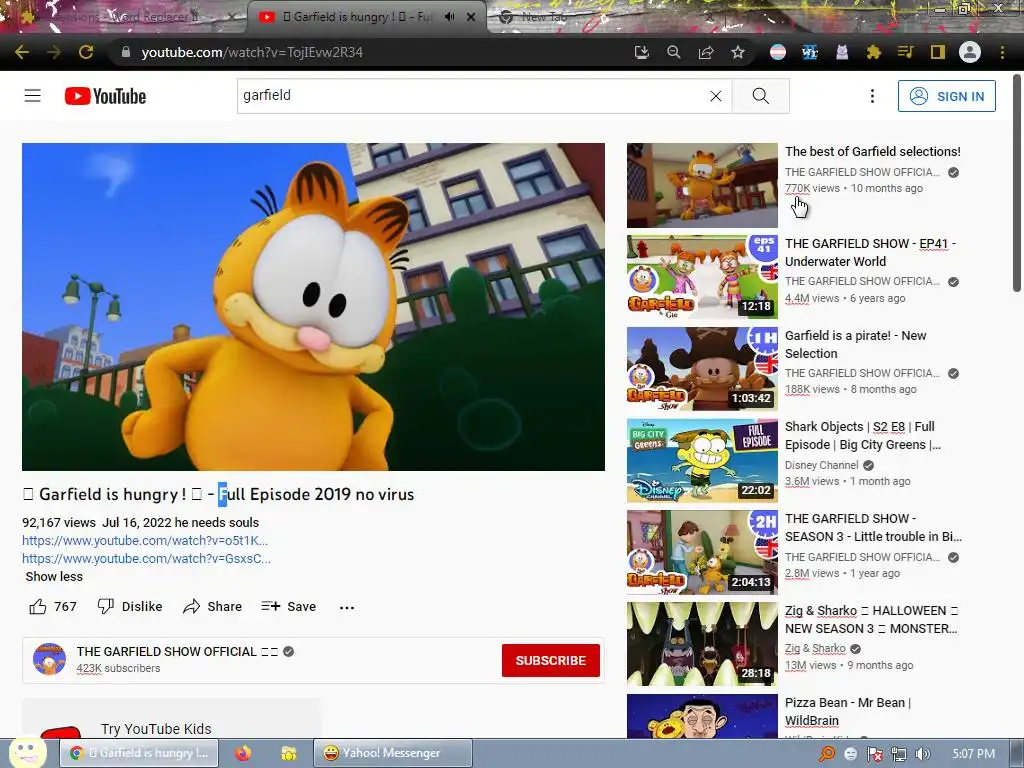This screenshot has width=1024, height=768.
Task: Open the lock site info icon
Action: click(125, 52)
